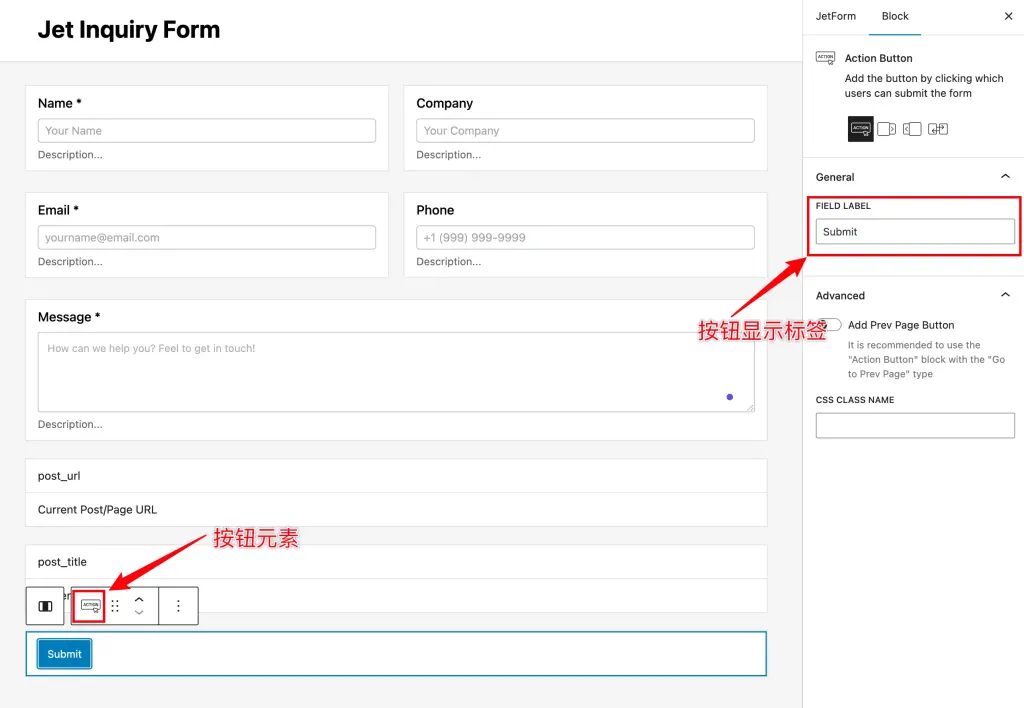
Task: Click the Phone field label
Action: coord(435,210)
